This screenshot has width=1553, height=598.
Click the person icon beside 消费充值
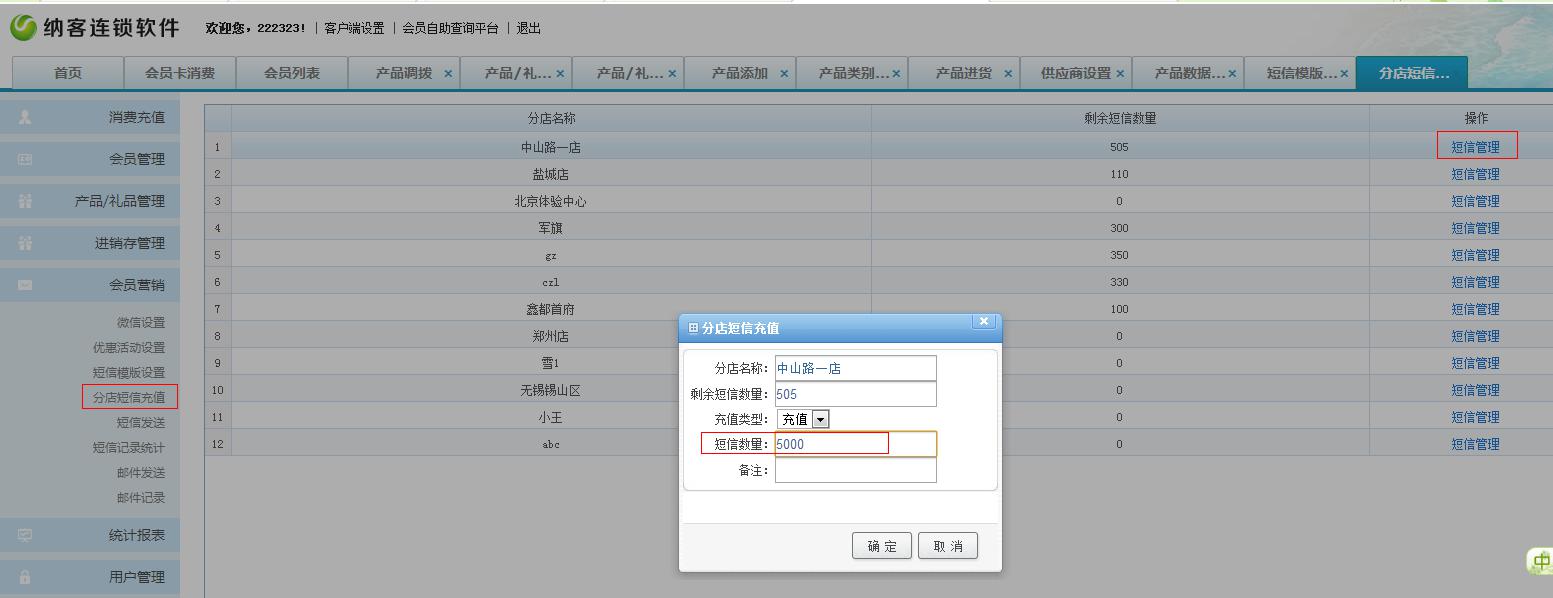click(25, 118)
